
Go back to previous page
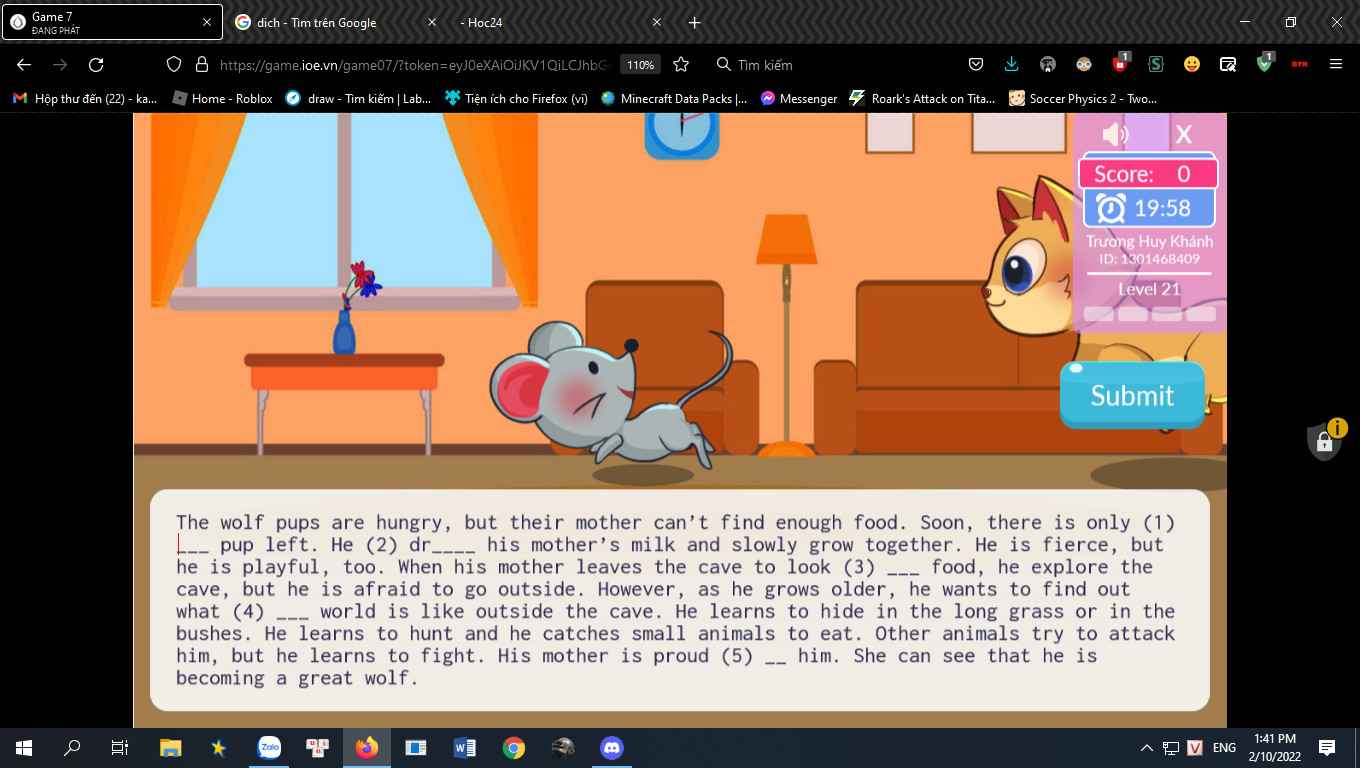pos(24,64)
